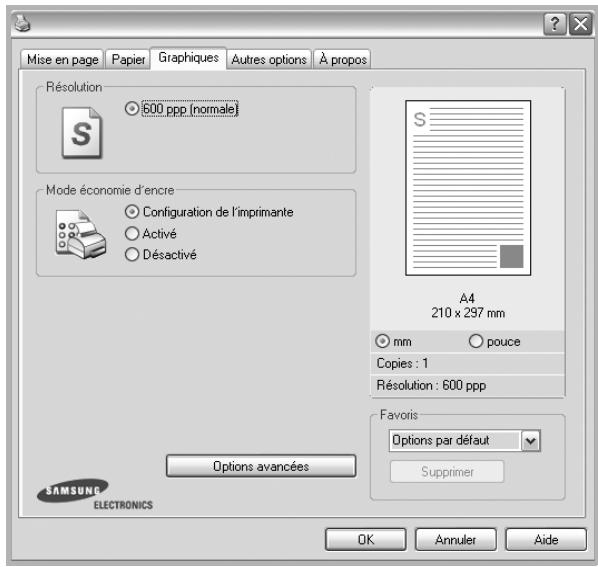The height and width of the screenshot is (567, 598).
Task: Select the Désactivé toner save option
Action: (x=132, y=254)
